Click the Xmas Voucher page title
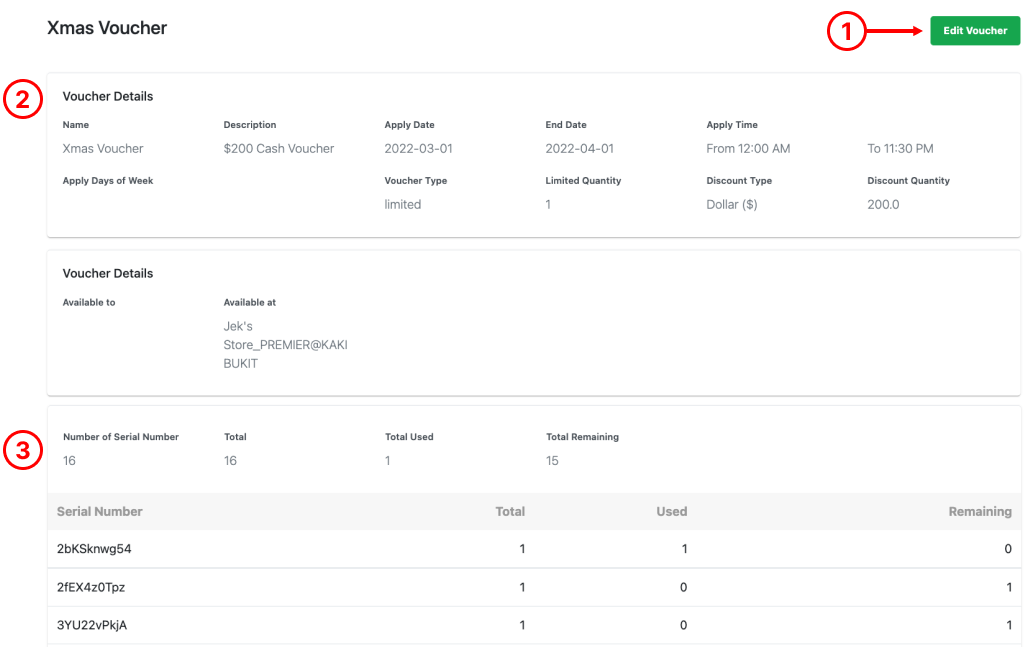1030x654 pixels. coord(107,28)
